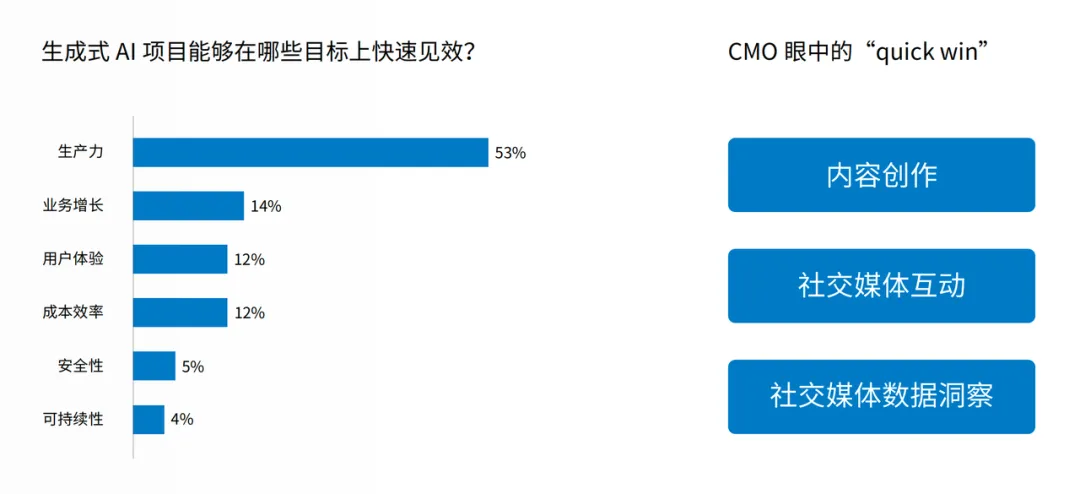The image size is (1080, 494).
Task: Click the 用户体验 bar
Action: (x=180, y=259)
